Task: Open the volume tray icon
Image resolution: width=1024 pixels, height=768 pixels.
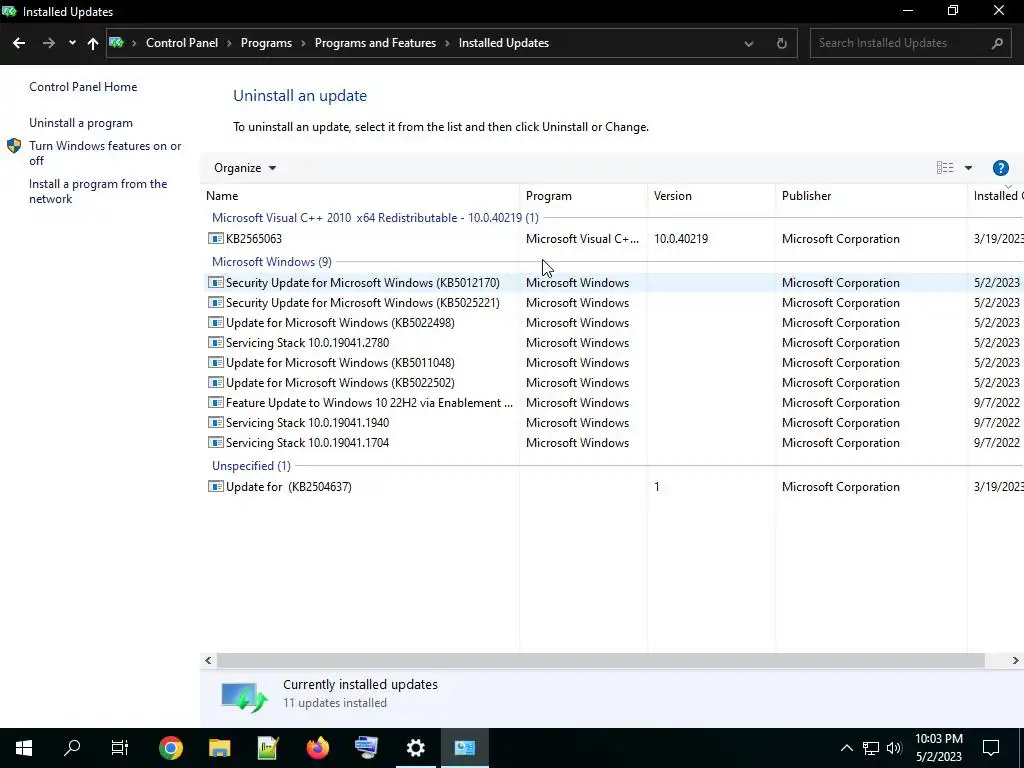Action: pos(894,748)
